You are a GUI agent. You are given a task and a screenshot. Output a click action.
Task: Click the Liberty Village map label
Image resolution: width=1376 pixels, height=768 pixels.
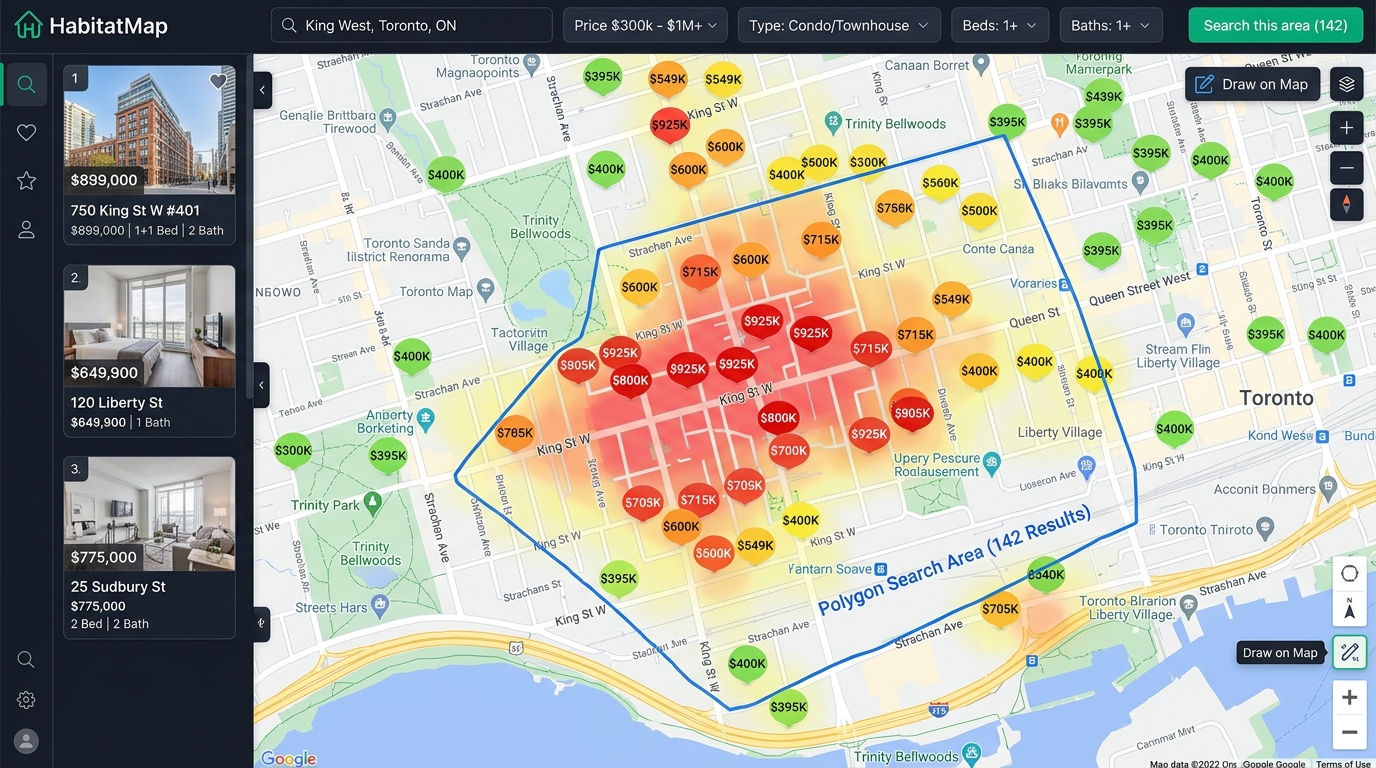click(x=1060, y=432)
